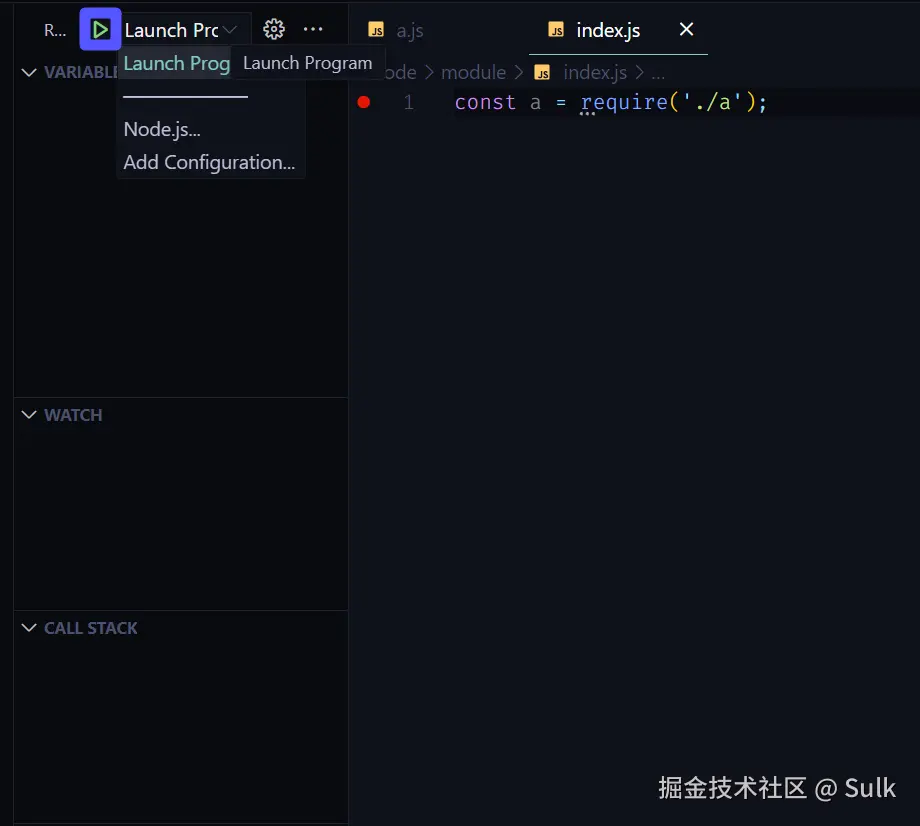
Task: Switch to the a.js editor tab
Action: 410,30
